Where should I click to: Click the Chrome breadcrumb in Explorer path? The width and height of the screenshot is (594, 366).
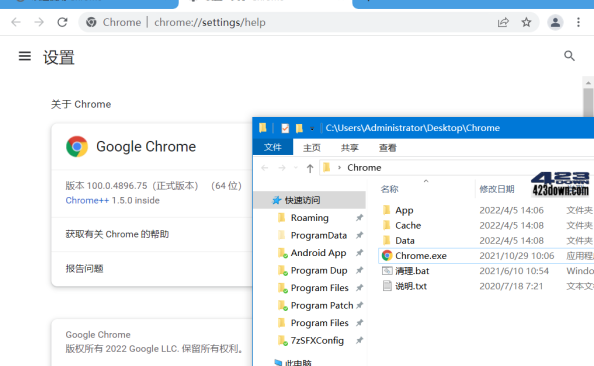tap(364, 167)
